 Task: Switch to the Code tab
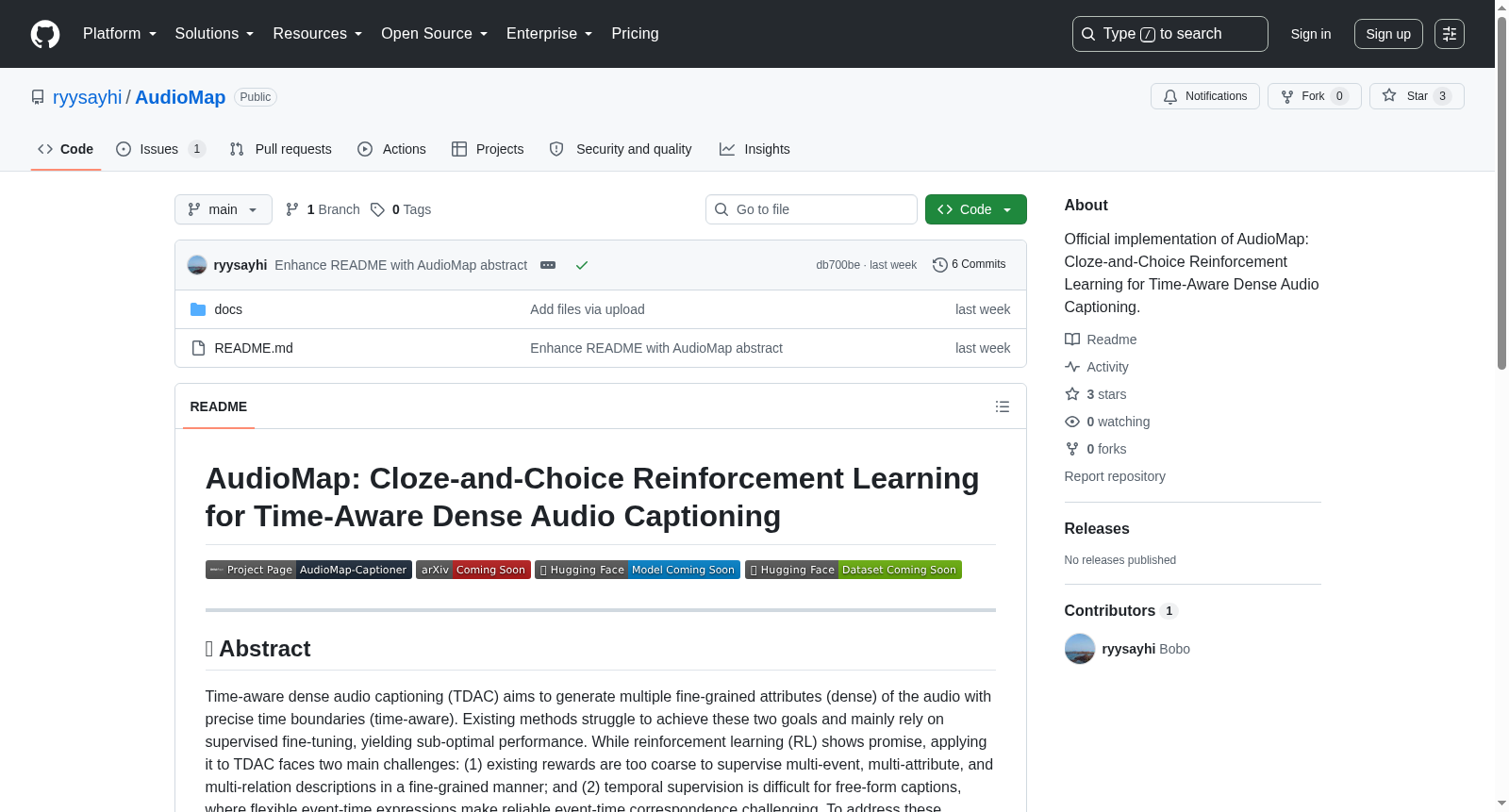[66, 149]
